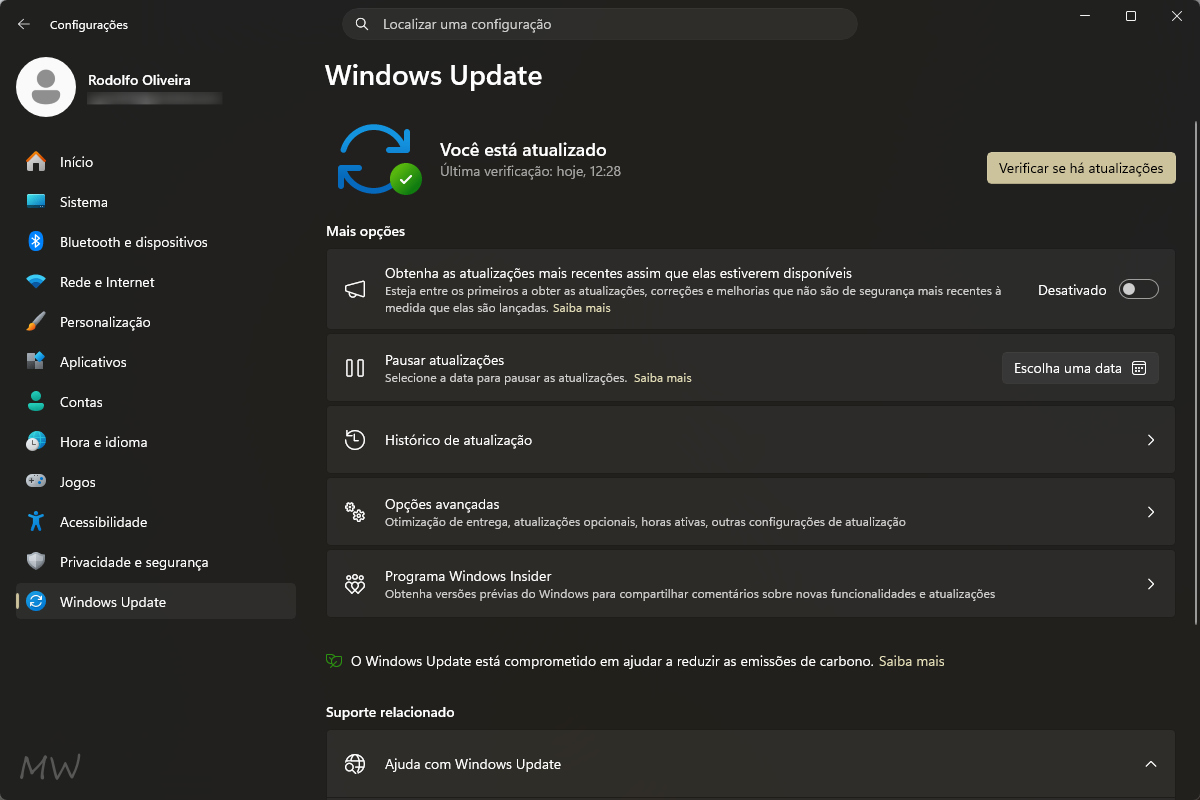This screenshot has height=800, width=1200.
Task: Open Saiba mais link for carbon emissions
Action: tap(911, 661)
